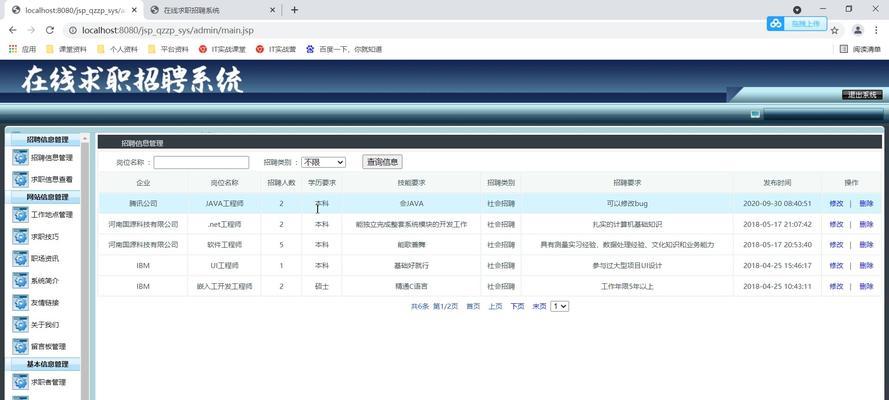Click the gear icon beside 系统简介

(20, 281)
